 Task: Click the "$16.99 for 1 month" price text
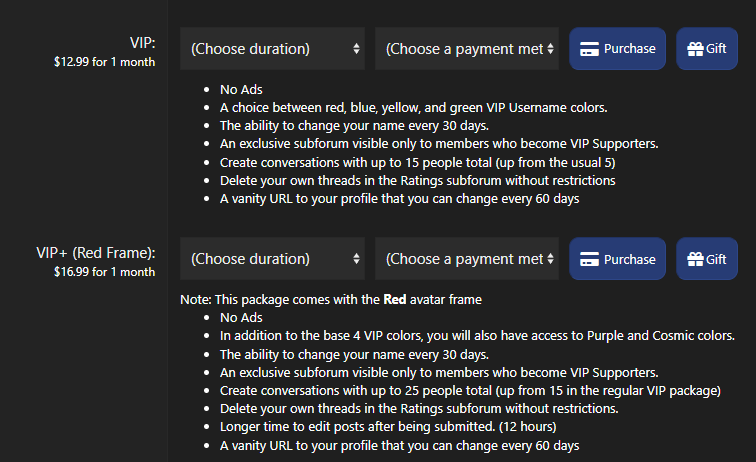[x=104, y=272]
